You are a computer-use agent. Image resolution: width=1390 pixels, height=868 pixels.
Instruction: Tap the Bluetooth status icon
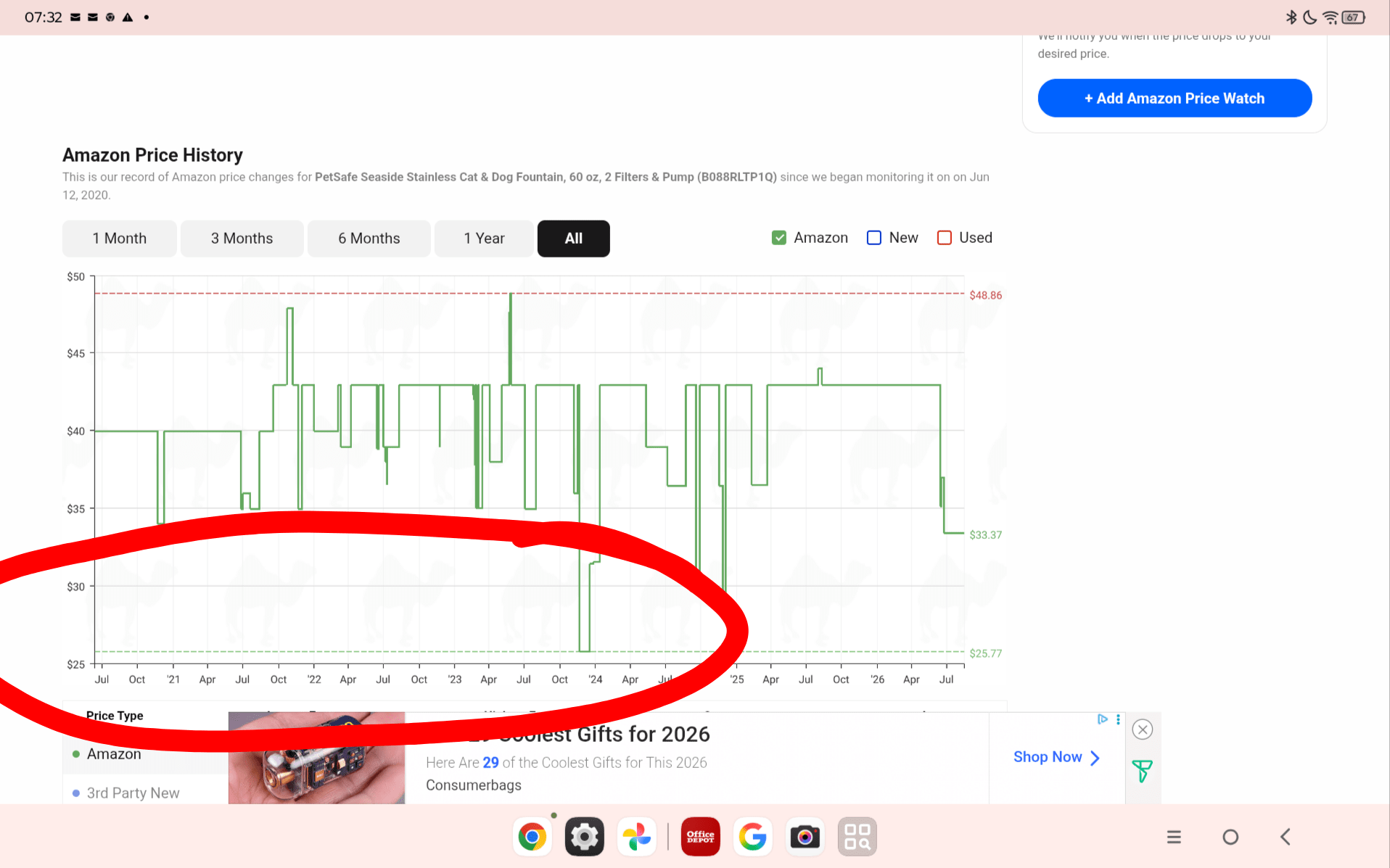click(x=1291, y=17)
